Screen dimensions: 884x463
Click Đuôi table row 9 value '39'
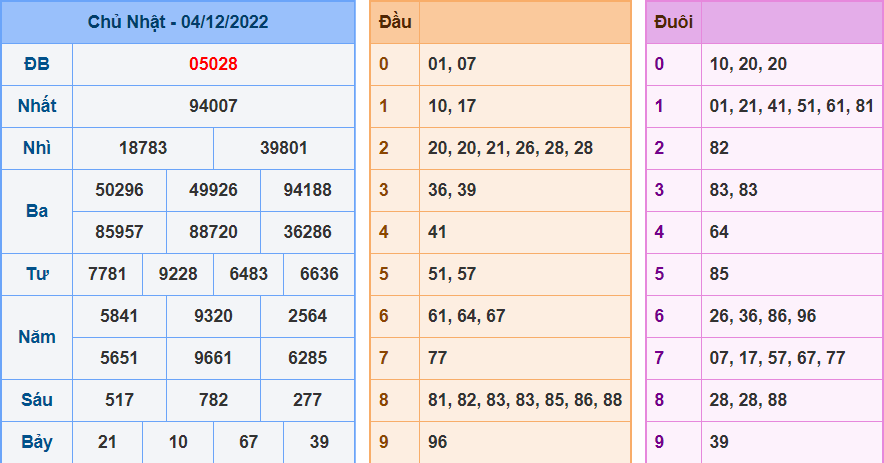tap(719, 442)
